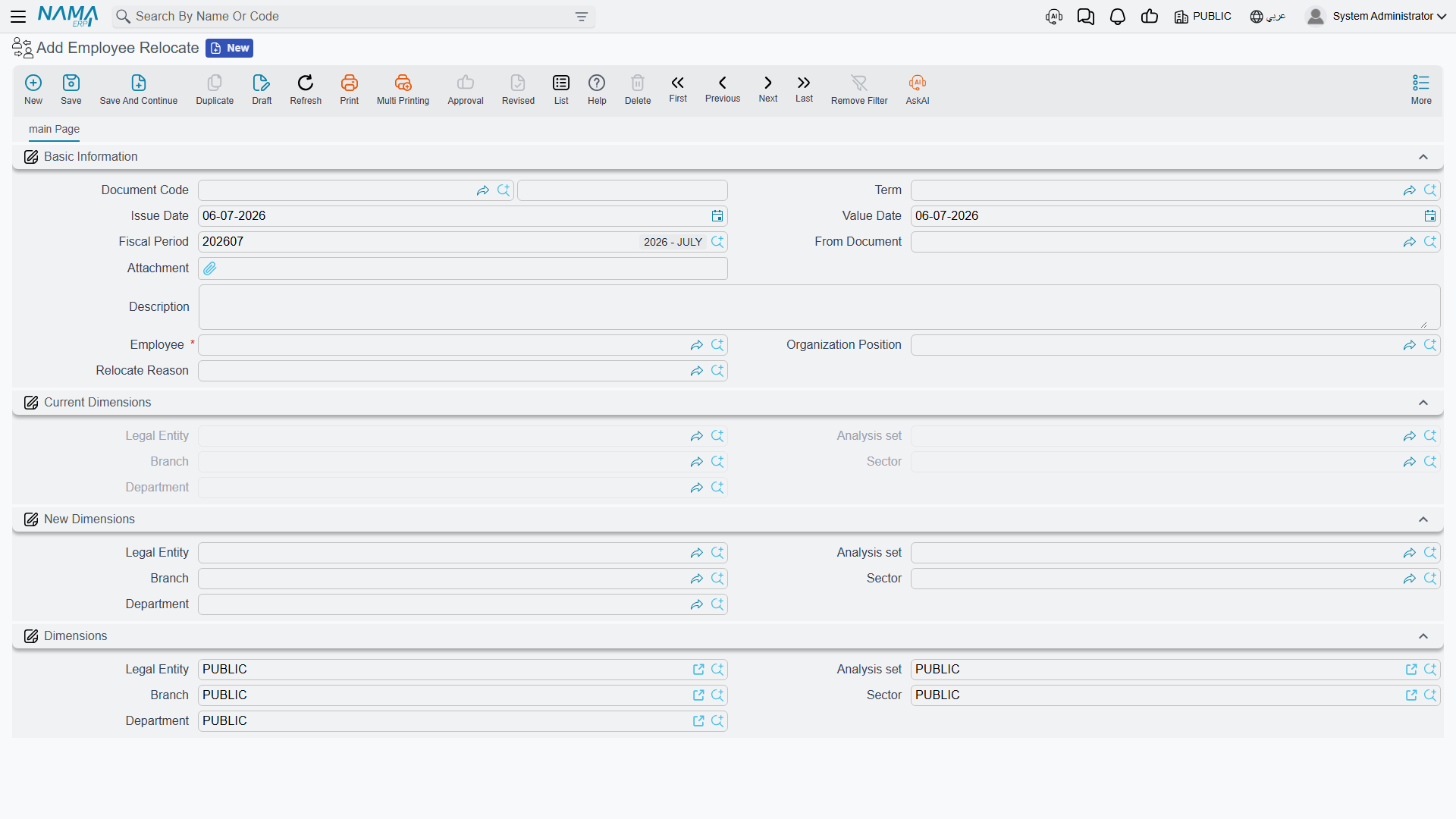Collapse the New Dimensions section
Image resolution: width=1456 pixels, height=819 pixels.
point(1423,519)
